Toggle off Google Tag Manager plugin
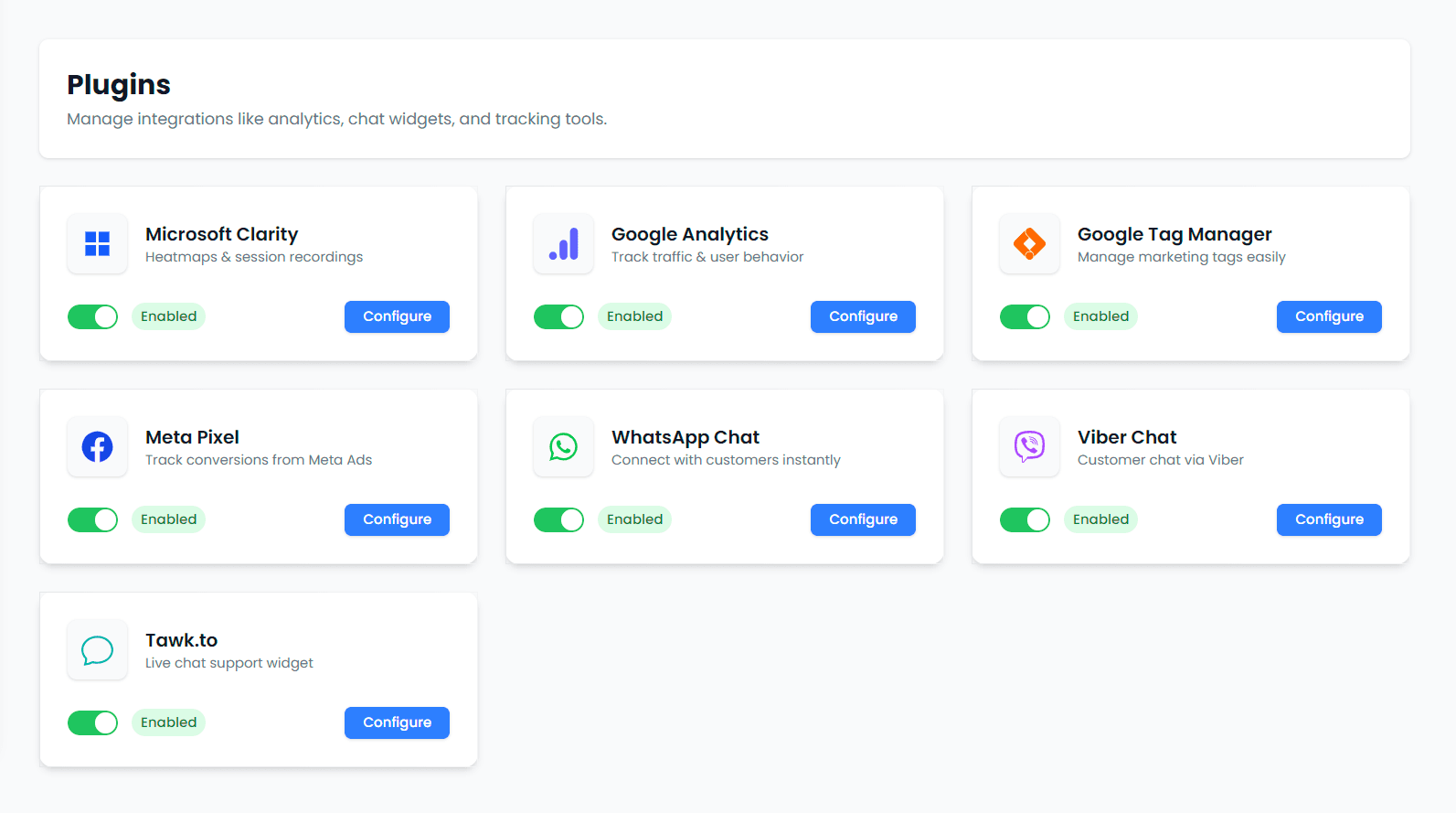 tap(1025, 317)
